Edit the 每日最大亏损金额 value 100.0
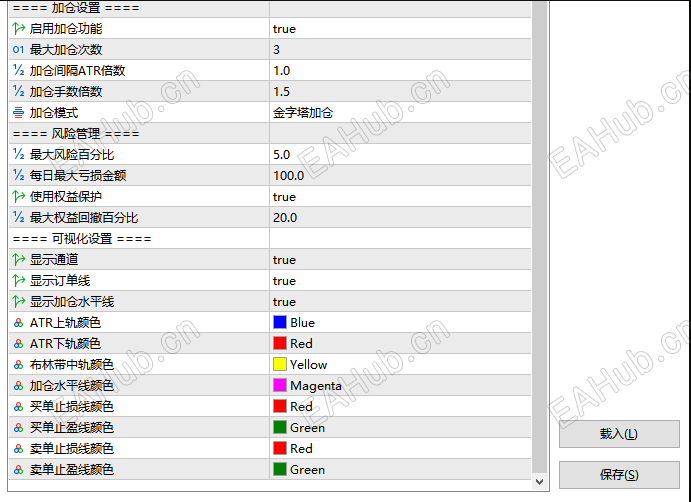Viewport: 691px width, 502px height. click(400, 175)
